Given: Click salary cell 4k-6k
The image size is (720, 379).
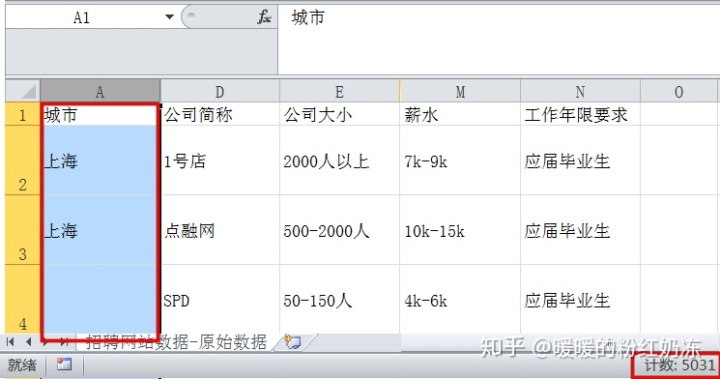Looking at the screenshot, I should click(x=460, y=299).
